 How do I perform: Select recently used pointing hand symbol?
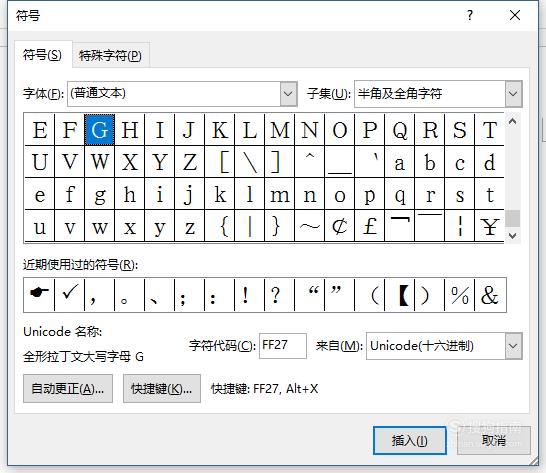39,295
